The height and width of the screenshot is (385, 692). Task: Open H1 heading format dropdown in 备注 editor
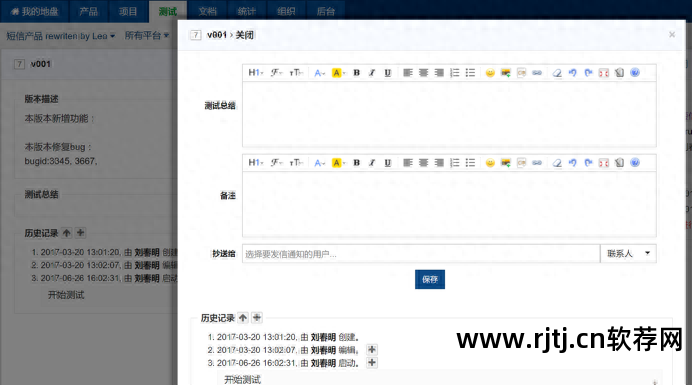(x=256, y=163)
